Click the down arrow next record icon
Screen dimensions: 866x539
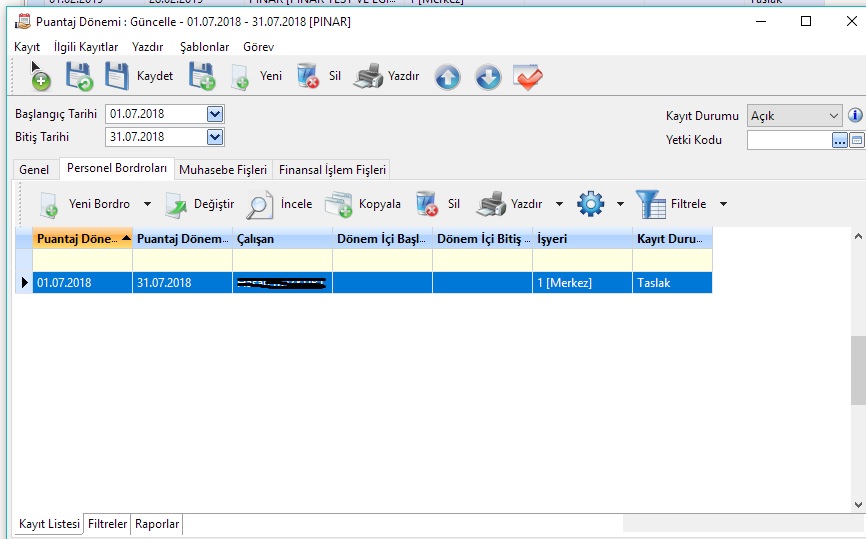(487, 77)
